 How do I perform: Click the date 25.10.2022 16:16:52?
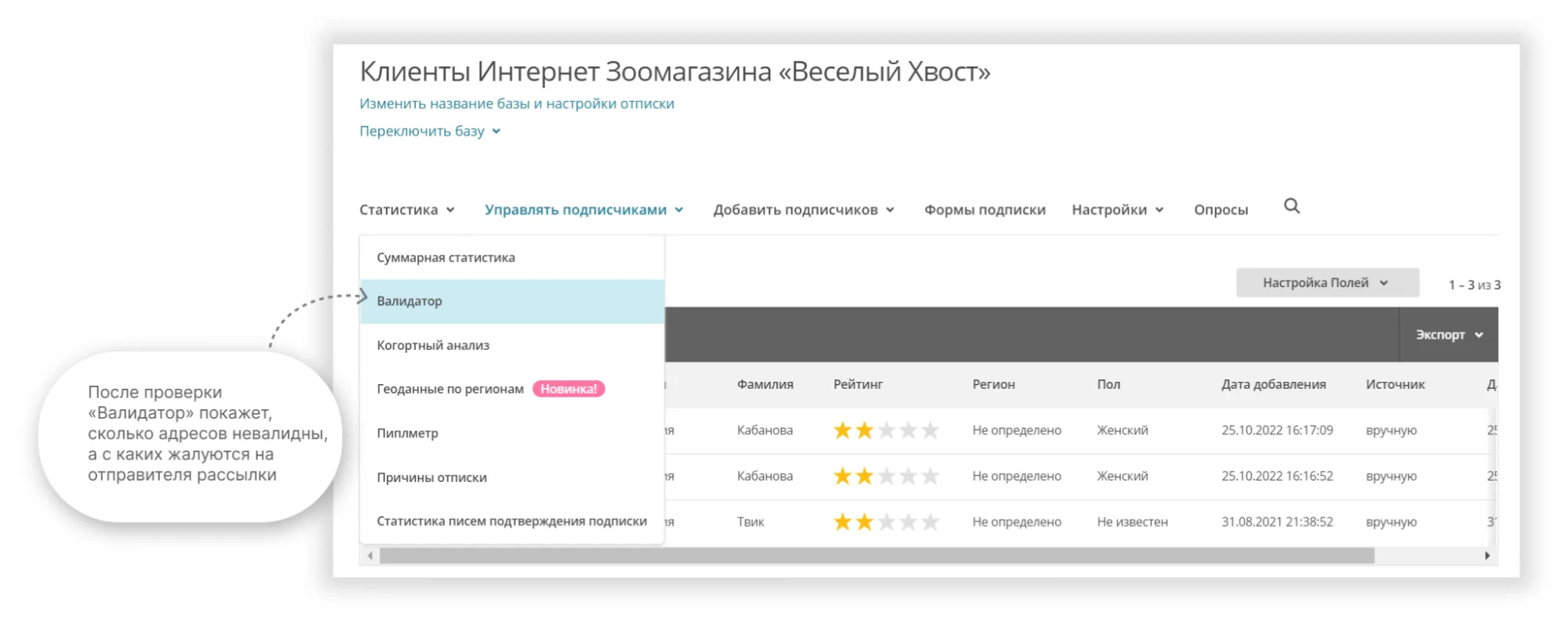point(1277,476)
